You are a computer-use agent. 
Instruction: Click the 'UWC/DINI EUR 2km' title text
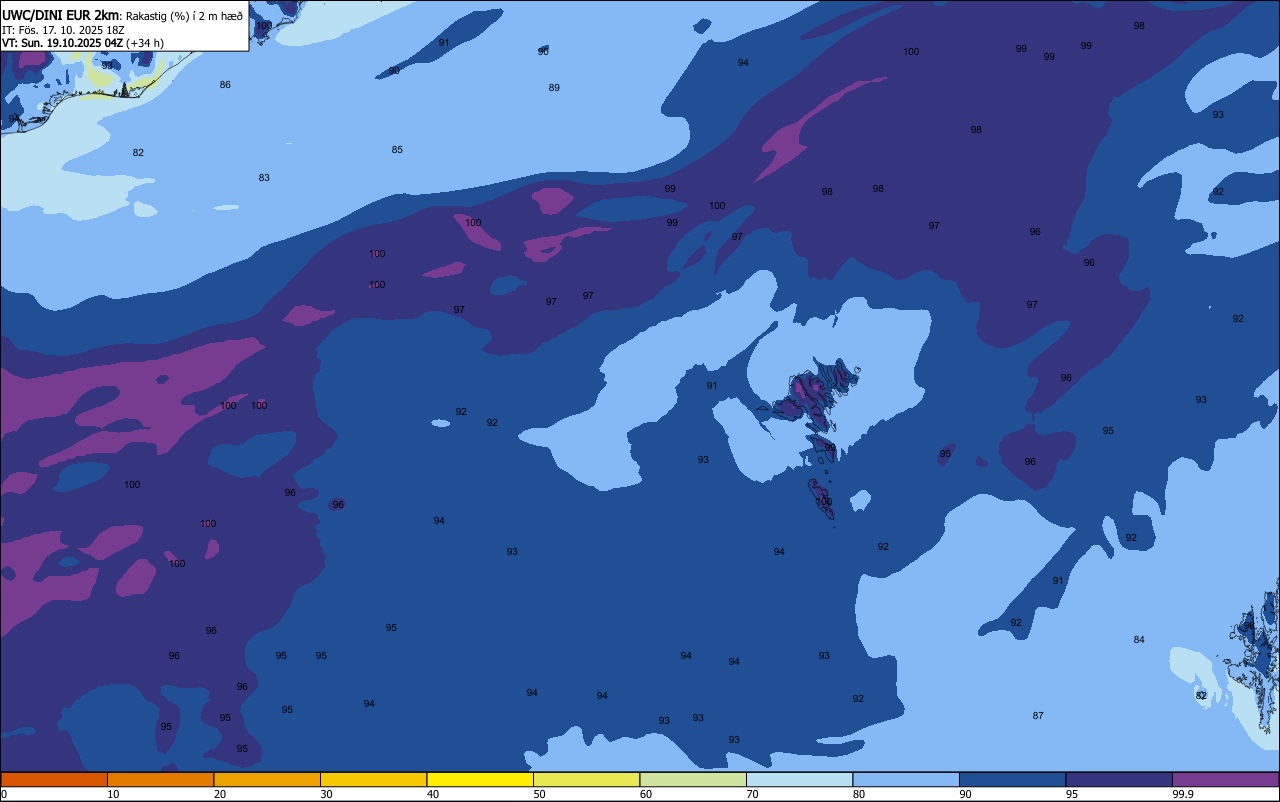61,15
